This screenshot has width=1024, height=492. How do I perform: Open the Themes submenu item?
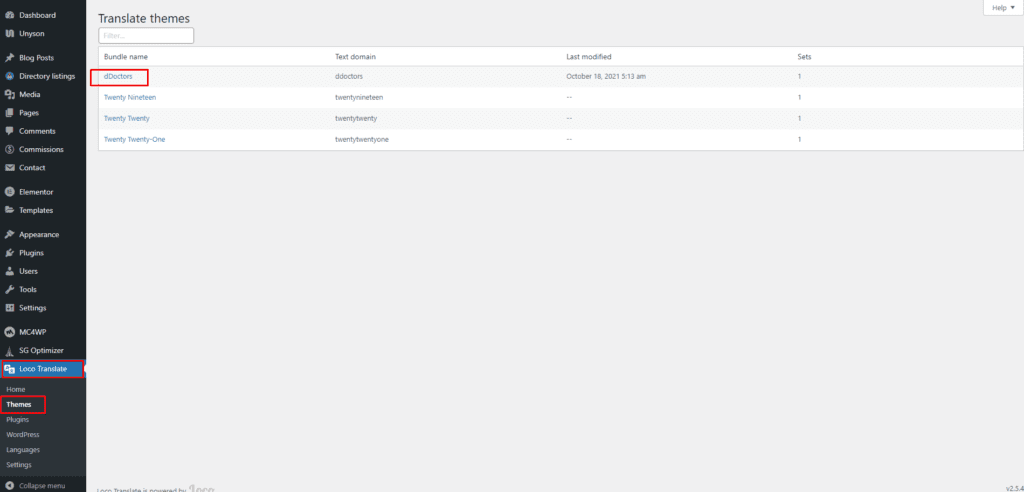pos(18,405)
